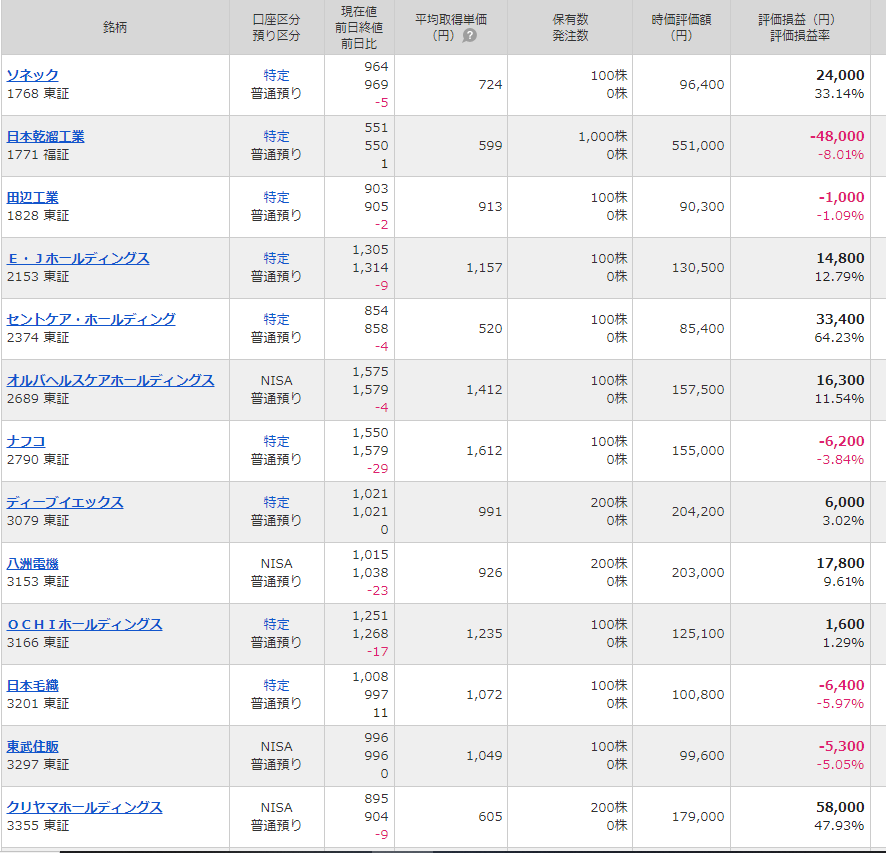886x853 pixels.
Task: Open the ソネック stock link
Action: coord(32,75)
